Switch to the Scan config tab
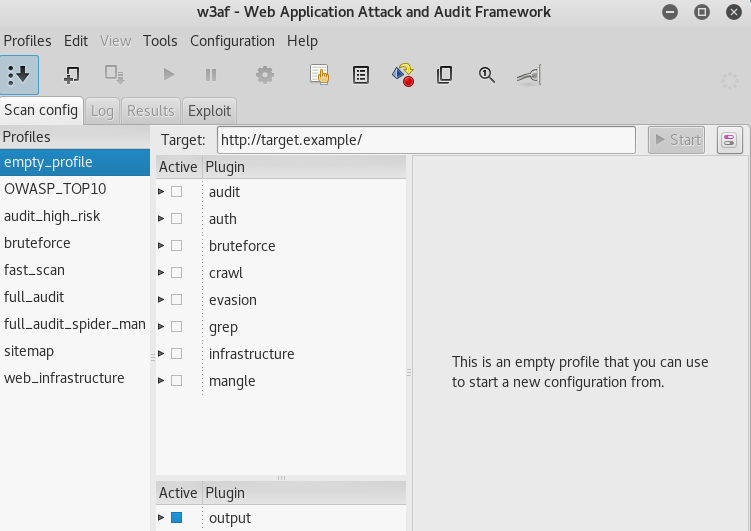The height and width of the screenshot is (531, 751). click(41, 110)
